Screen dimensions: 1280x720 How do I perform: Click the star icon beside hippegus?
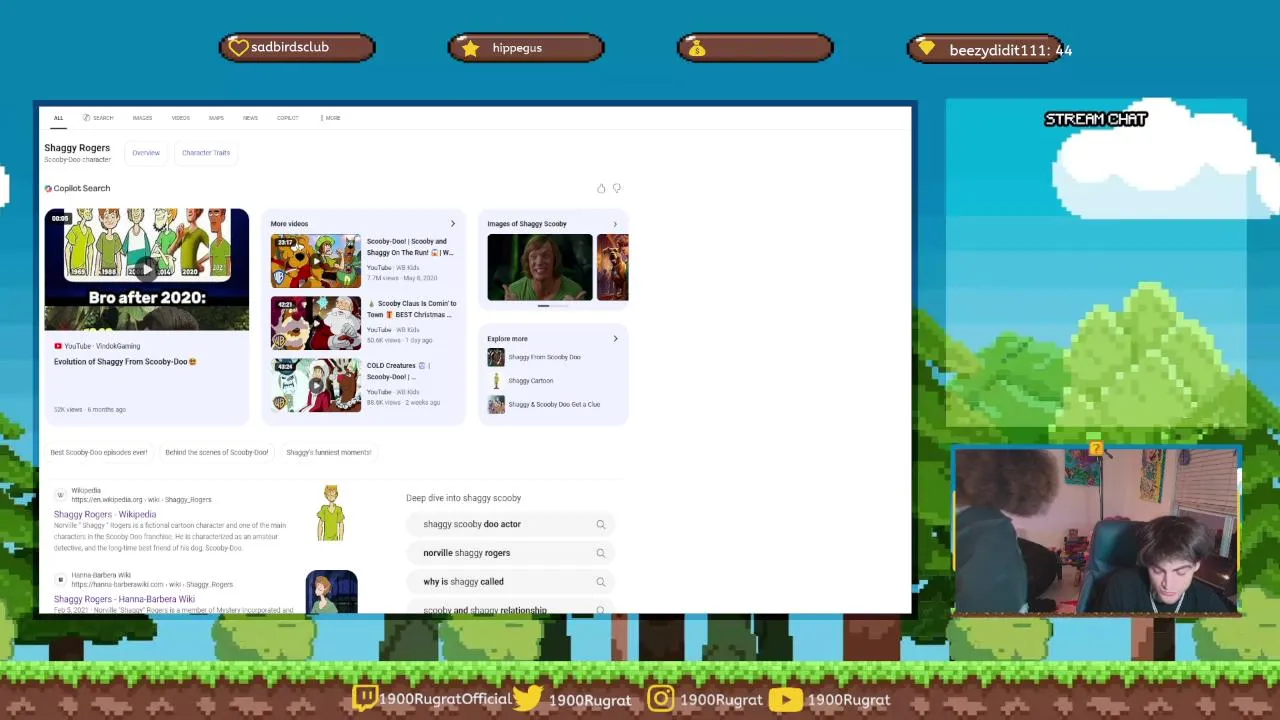tap(471, 48)
